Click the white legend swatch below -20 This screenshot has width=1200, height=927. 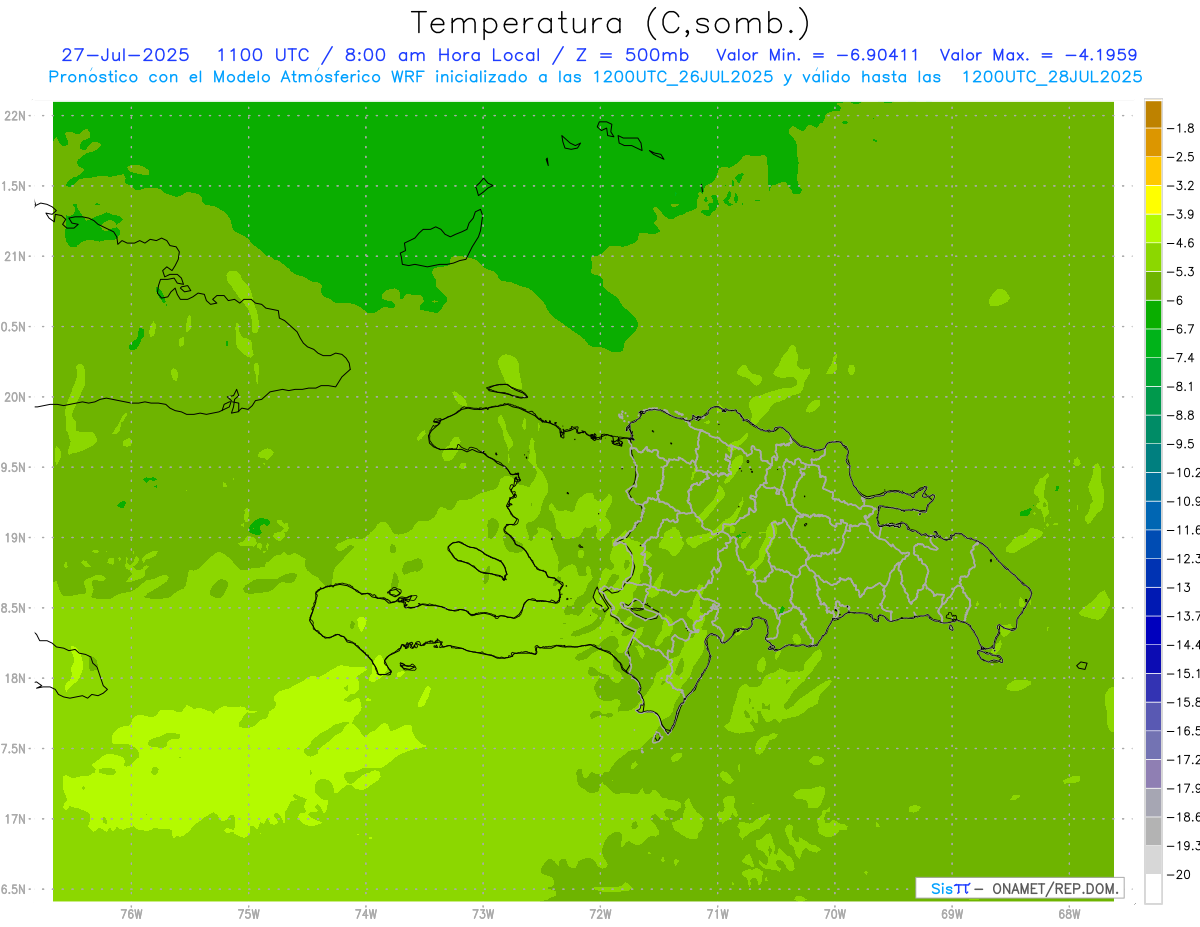point(1153,889)
